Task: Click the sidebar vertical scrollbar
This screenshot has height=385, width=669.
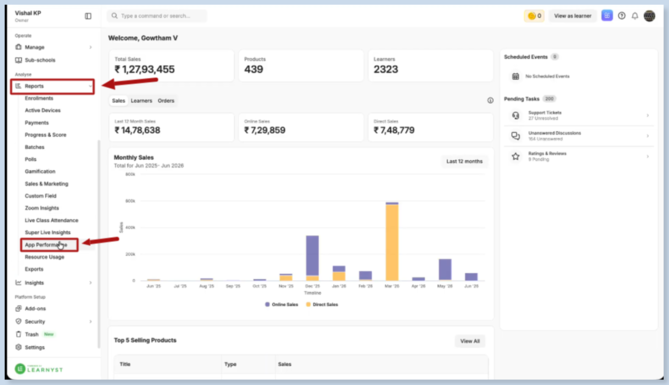Action: (x=99, y=243)
